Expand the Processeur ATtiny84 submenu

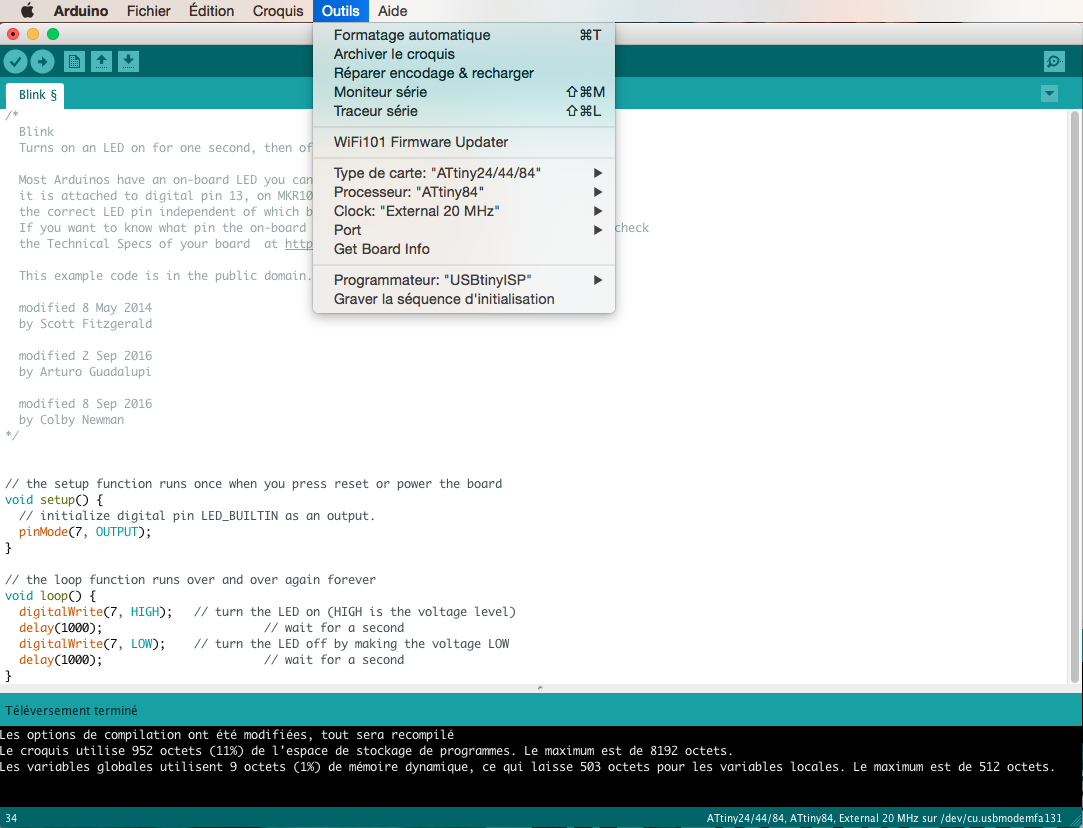(x=463, y=192)
